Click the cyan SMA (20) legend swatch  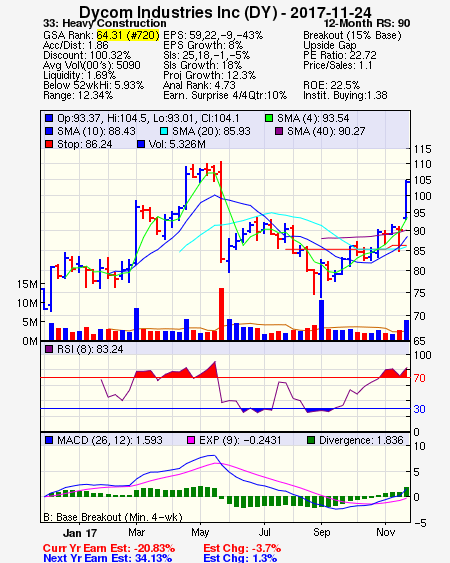(x=164, y=131)
